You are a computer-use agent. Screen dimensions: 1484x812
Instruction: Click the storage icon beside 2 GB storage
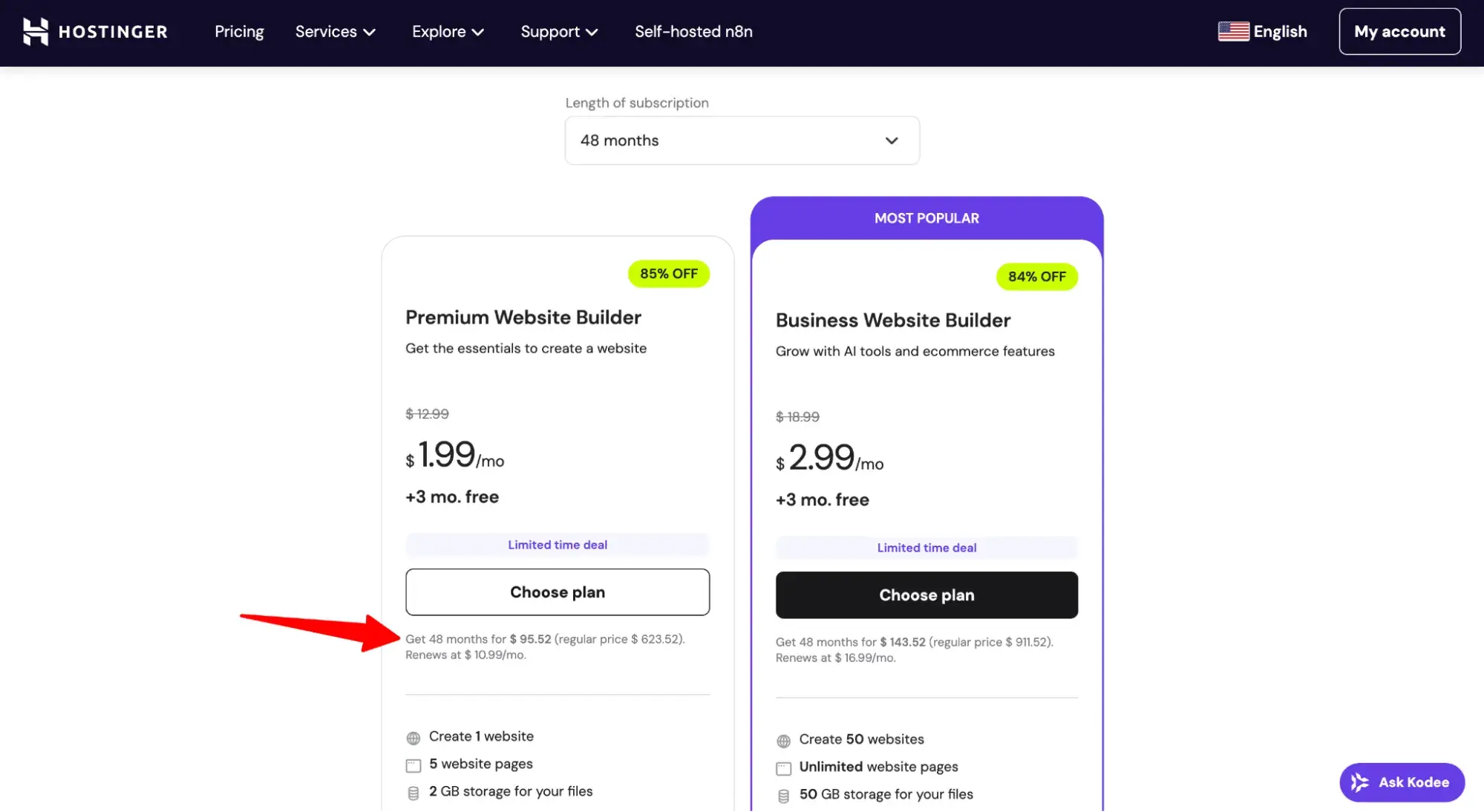413,791
